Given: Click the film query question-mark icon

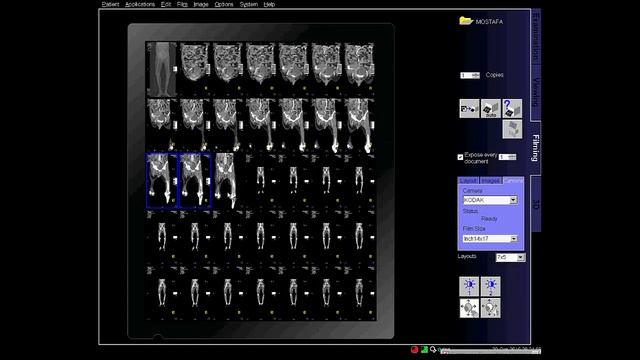Looking at the screenshot, I should (x=512, y=108).
